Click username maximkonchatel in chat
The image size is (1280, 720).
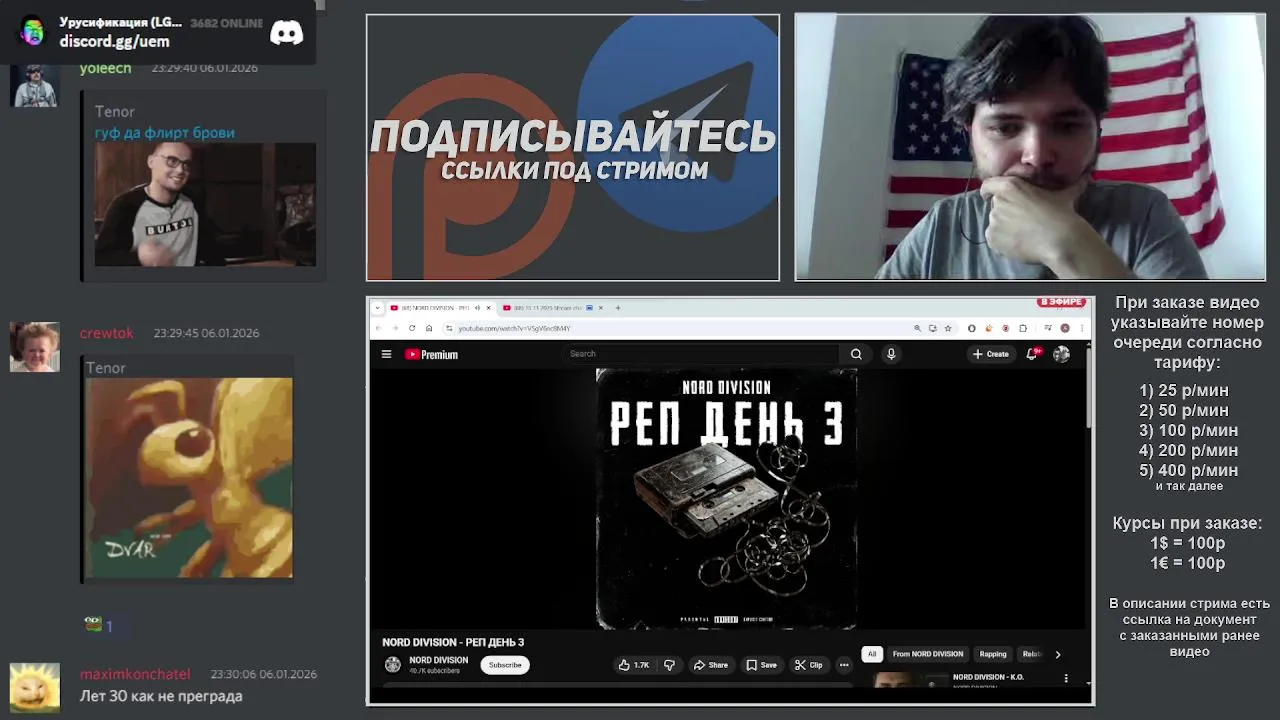click(x=135, y=674)
